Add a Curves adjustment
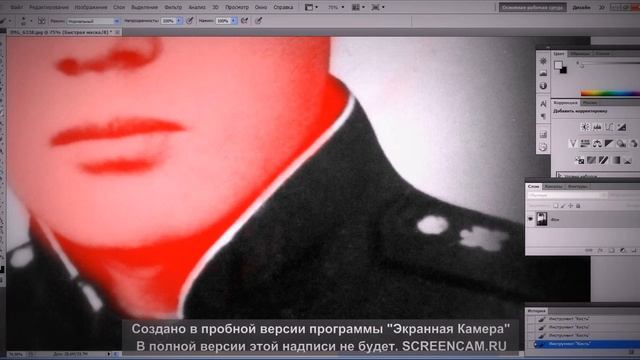Viewport: 640px width, 360px height. tap(609, 127)
